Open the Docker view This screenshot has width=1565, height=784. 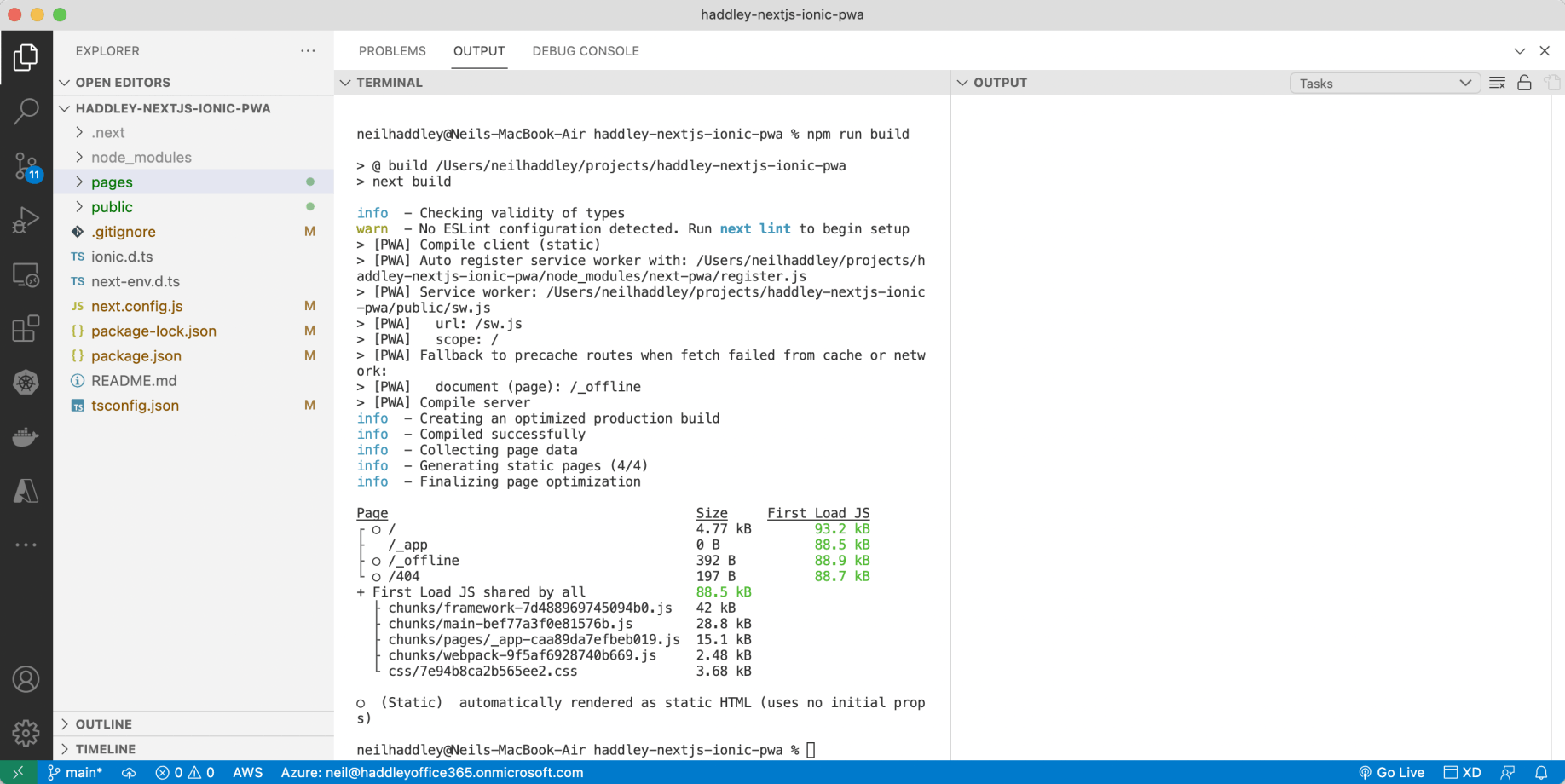26,436
